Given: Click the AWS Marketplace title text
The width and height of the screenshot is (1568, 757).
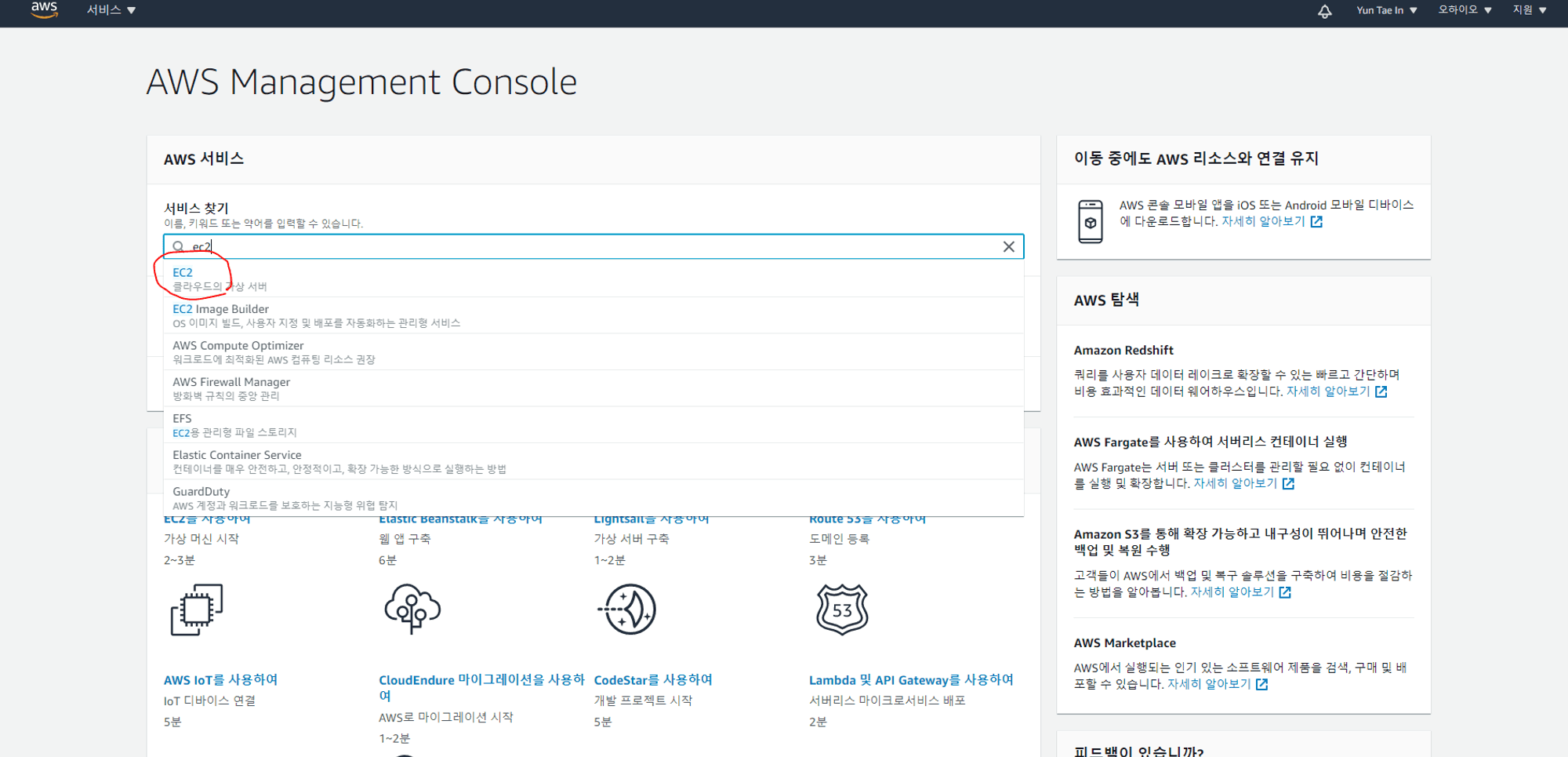Looking at the screenshot, I should click(x=1124, y=642).
